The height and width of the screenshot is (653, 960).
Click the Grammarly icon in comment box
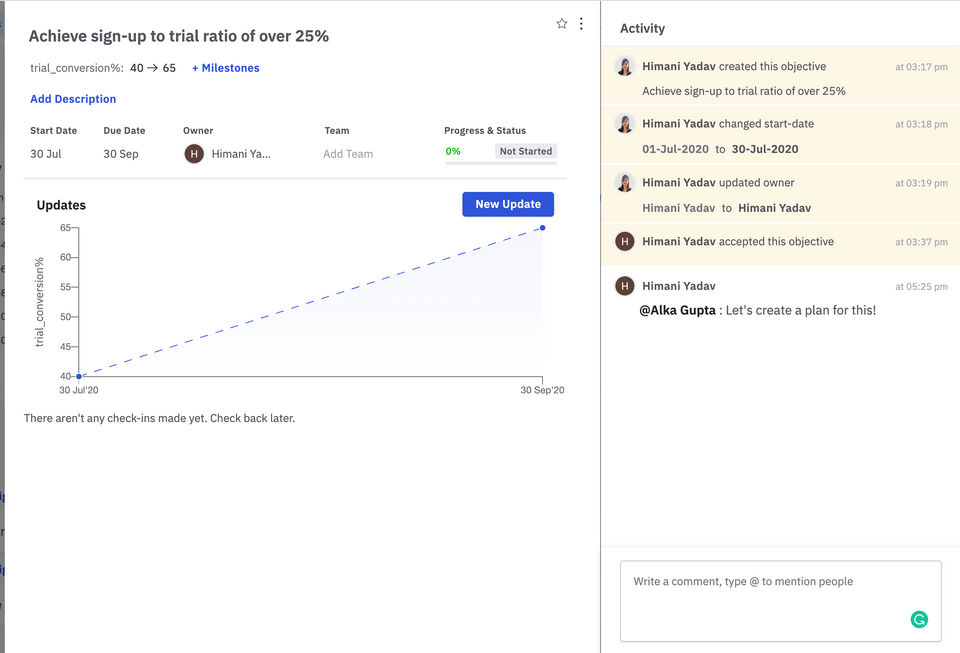pos(919,620)
